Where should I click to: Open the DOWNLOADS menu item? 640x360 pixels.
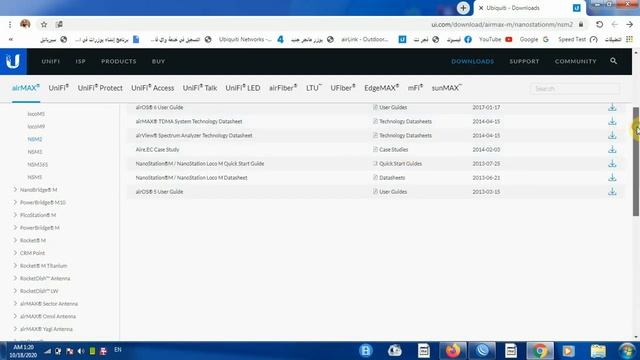pos(472,61)
